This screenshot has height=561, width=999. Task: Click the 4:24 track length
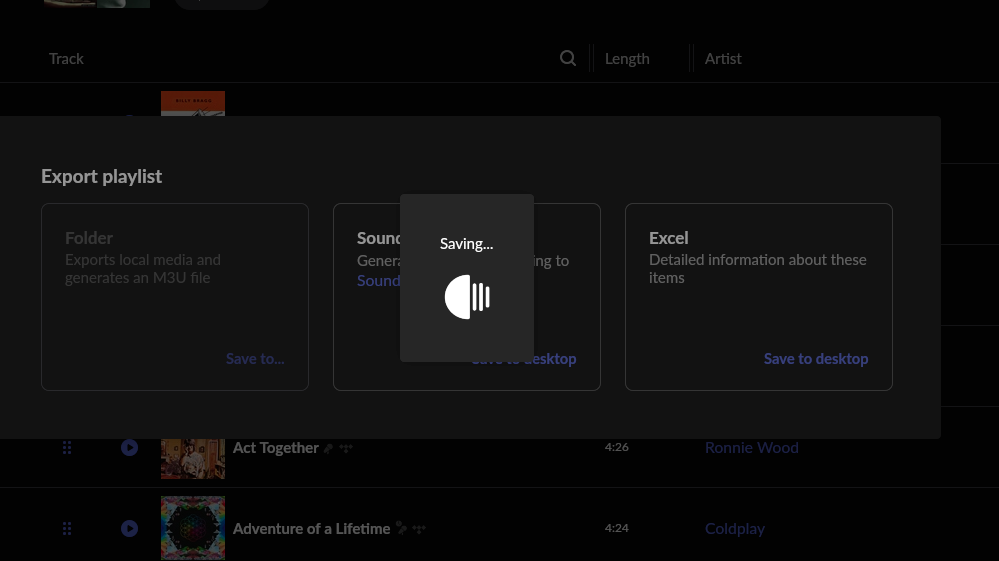pos(616,528)
